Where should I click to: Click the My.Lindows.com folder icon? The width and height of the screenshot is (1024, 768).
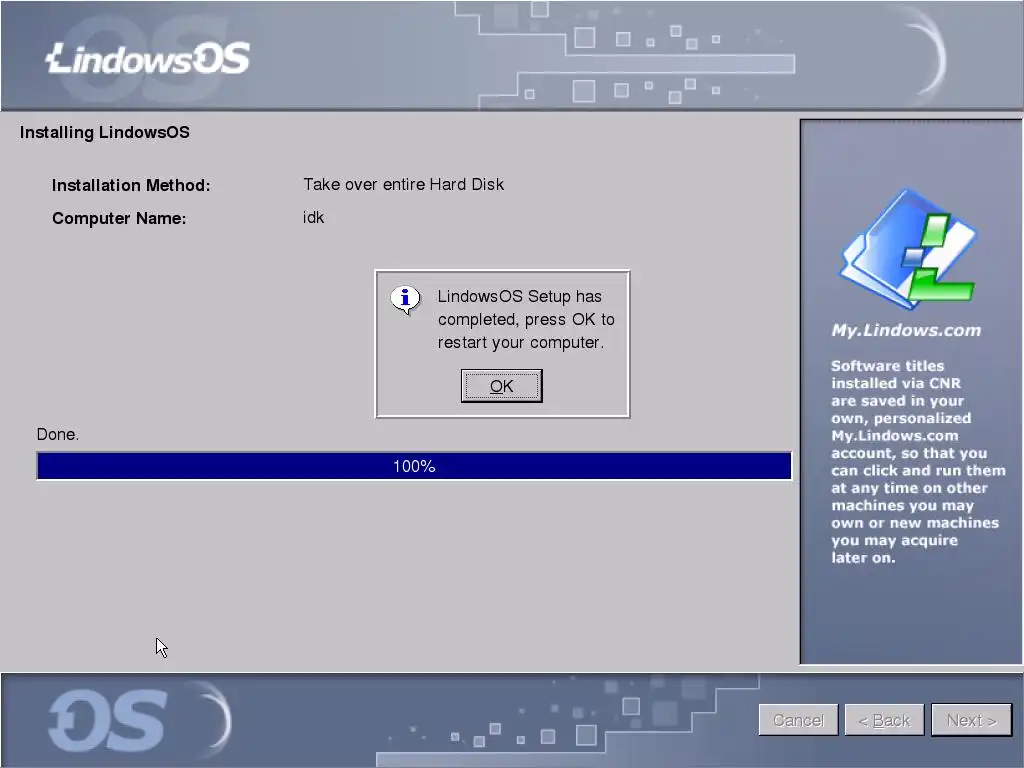(x=908, y=249)
